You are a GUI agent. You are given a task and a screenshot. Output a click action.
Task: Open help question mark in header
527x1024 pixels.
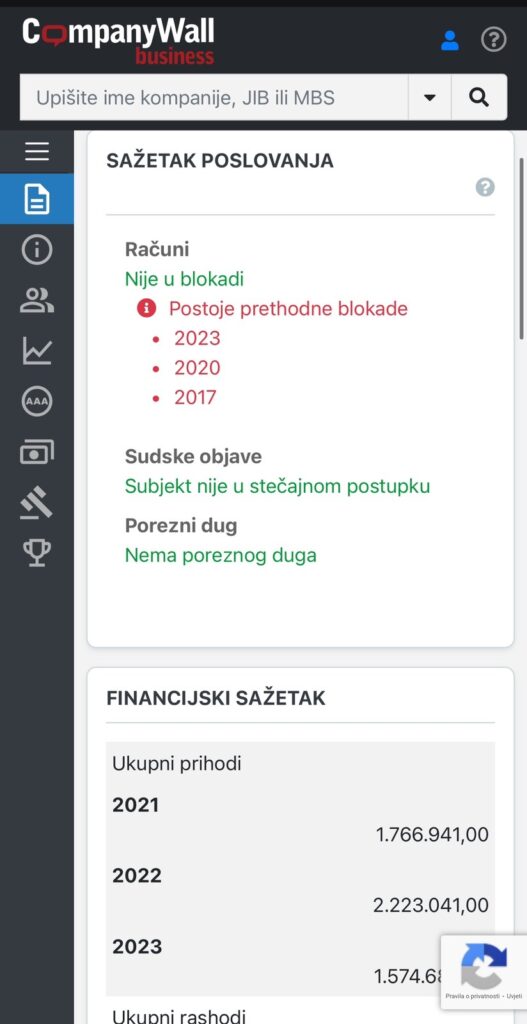point(493,40)
